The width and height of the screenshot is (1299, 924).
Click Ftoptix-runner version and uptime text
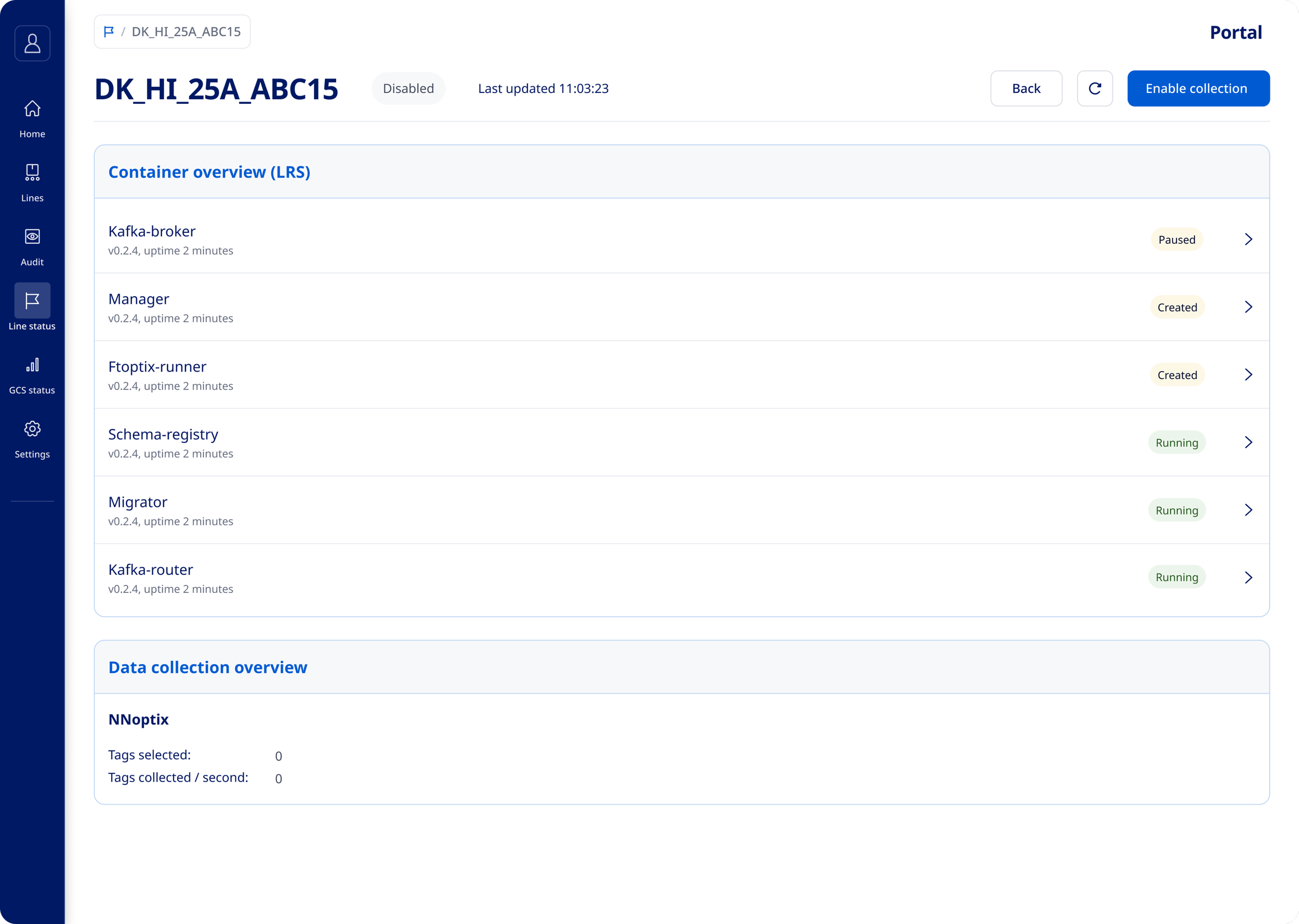170,386
